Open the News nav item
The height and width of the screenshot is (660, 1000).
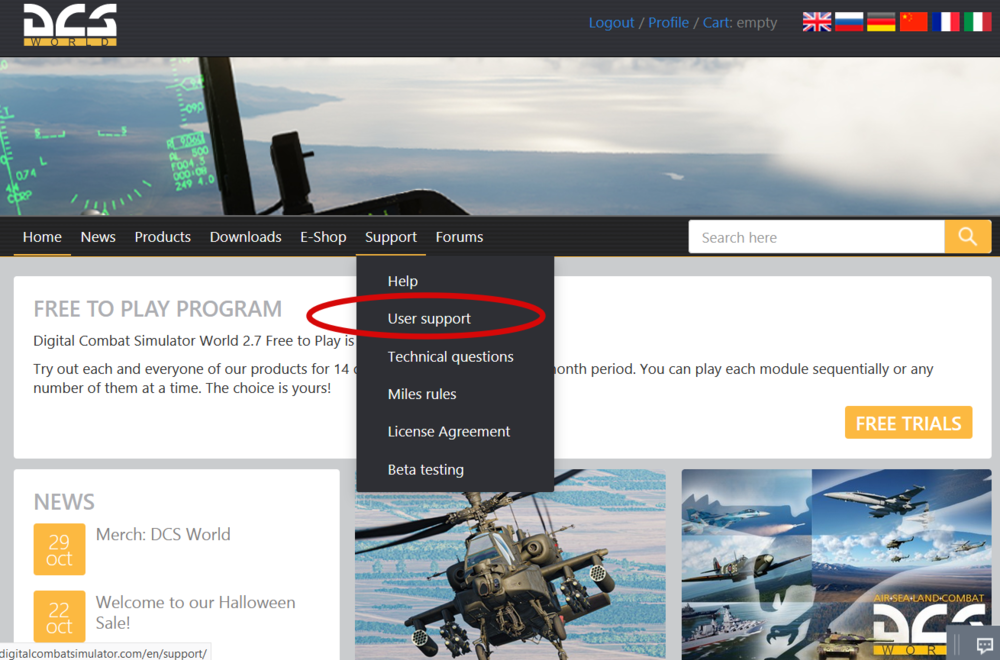tap(98, 237)
